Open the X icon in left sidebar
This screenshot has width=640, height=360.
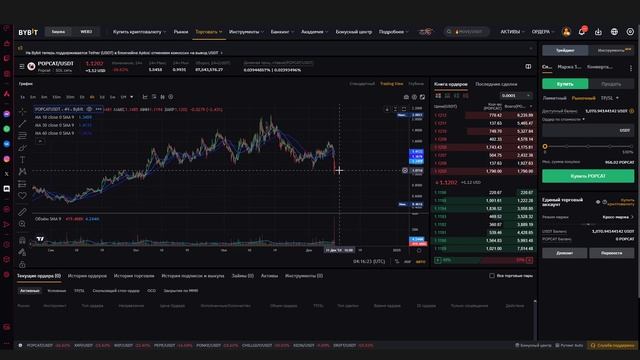click(7, 174)
